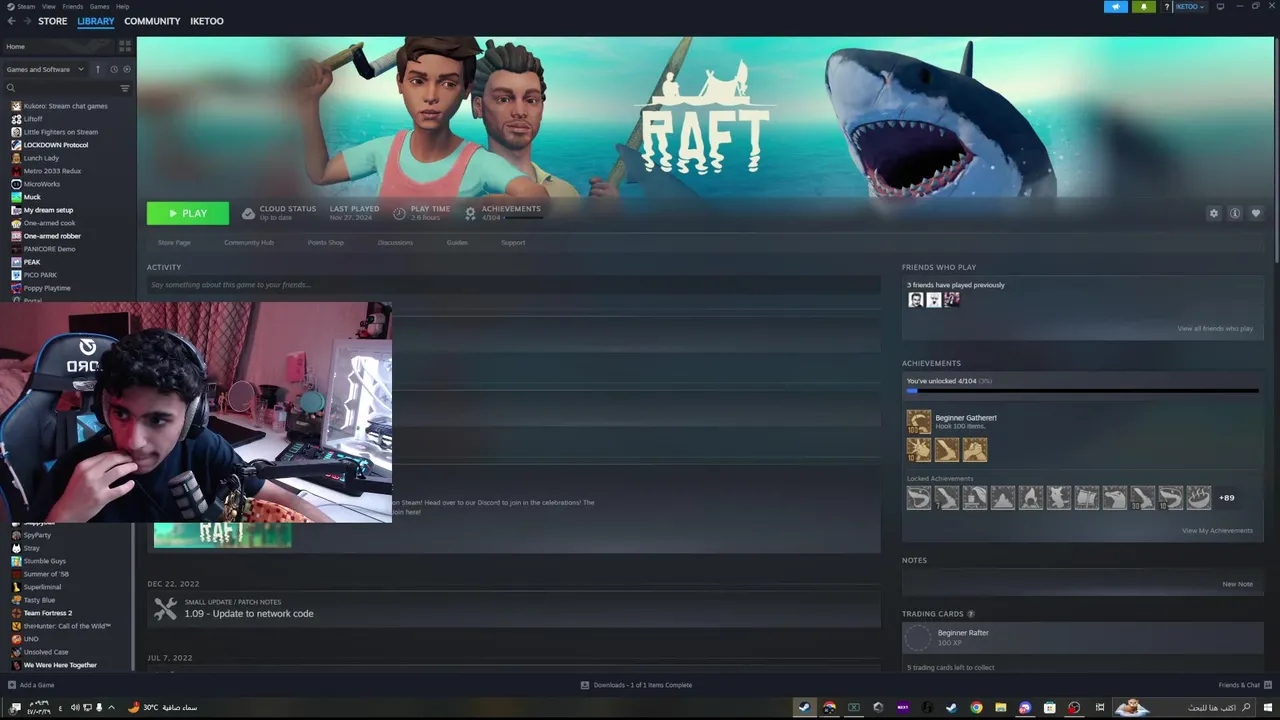
Task: Click the blue announcements megaphone button
Action: tap(1116, 7)
